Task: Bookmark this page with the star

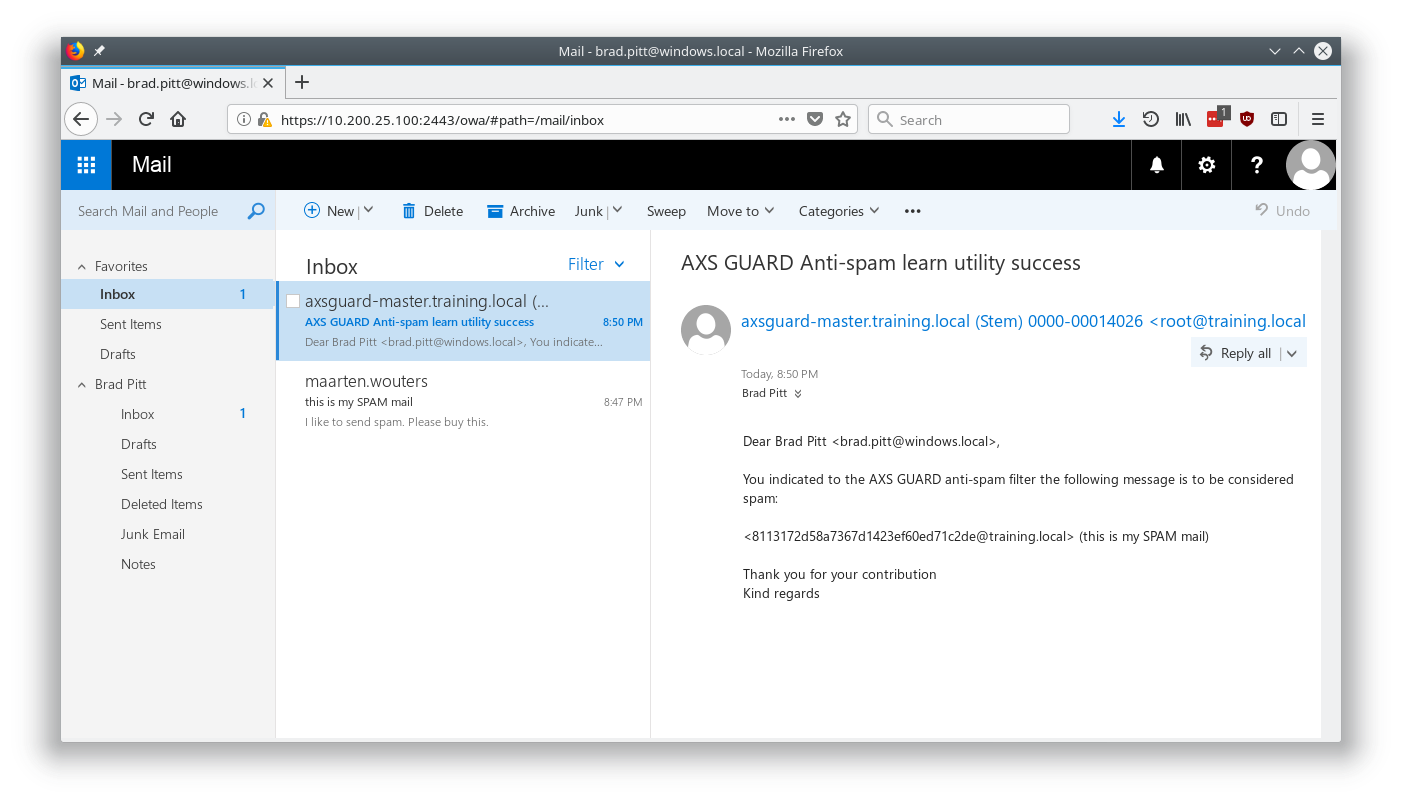Action: (x=843, y=120)
